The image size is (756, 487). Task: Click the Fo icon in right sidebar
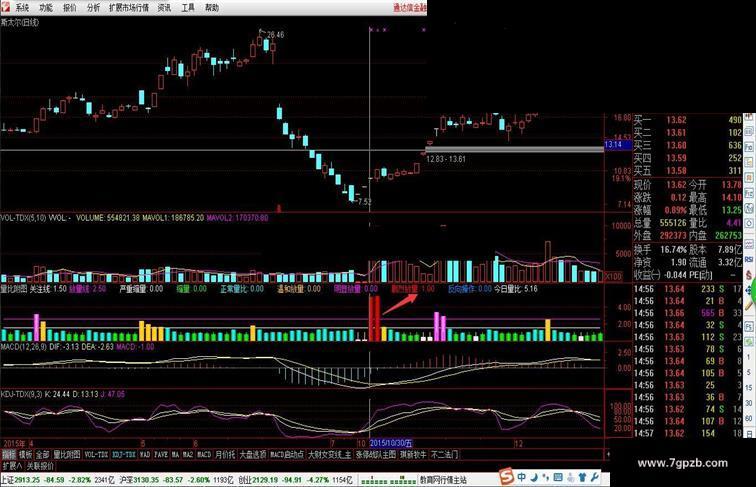(749, 148)
